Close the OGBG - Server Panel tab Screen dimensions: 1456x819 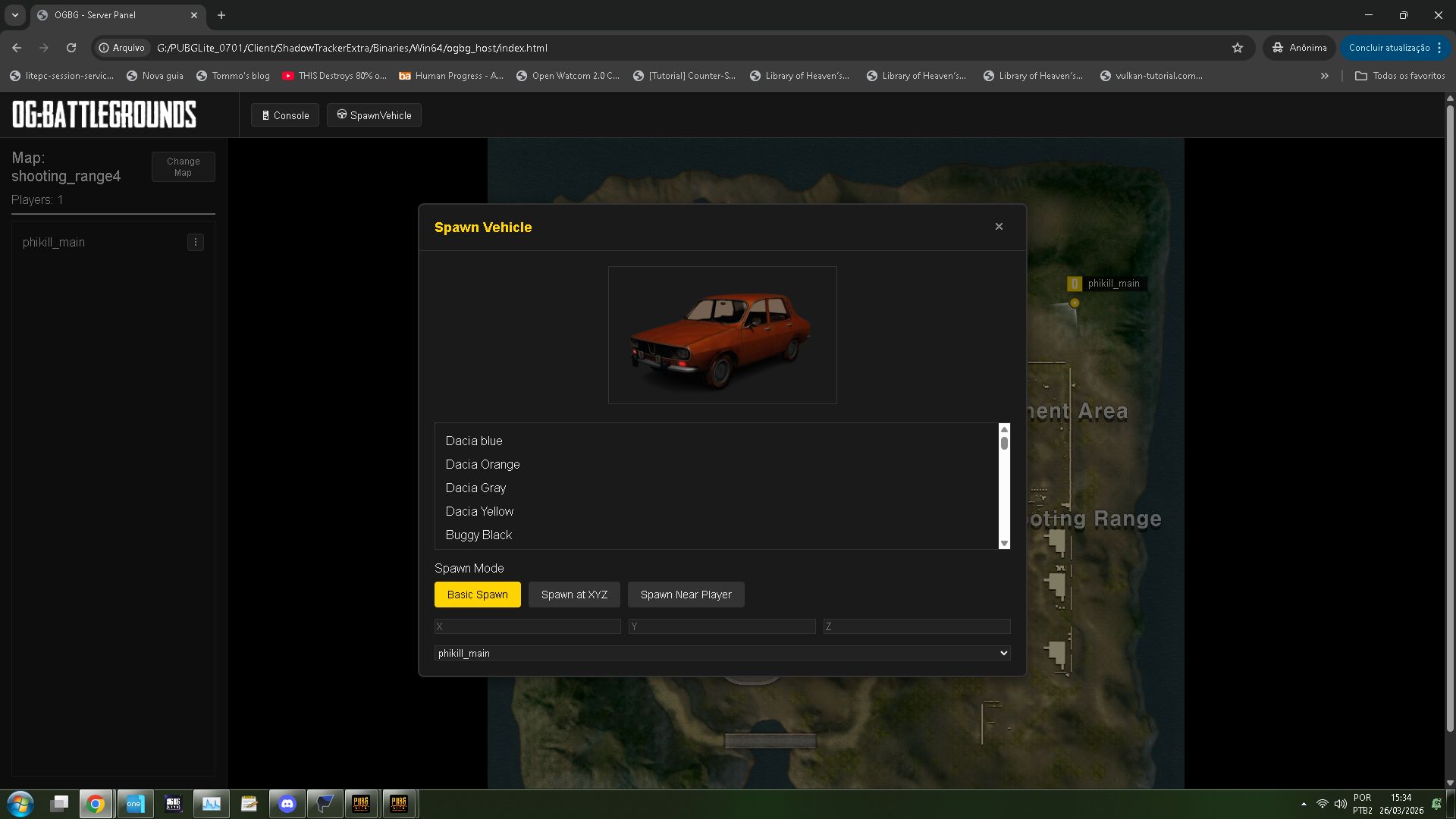(194, 15)
